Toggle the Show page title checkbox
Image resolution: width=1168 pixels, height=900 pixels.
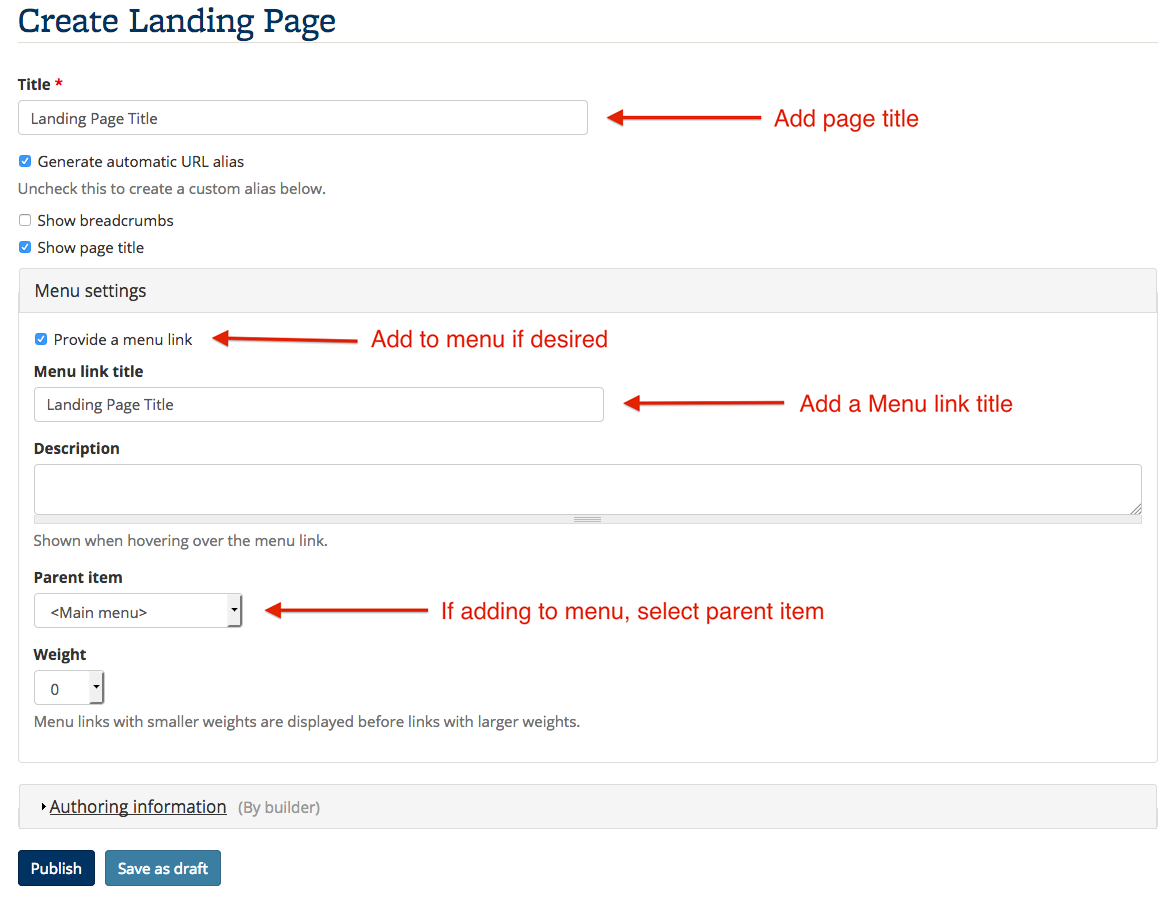pyautogui.click(x=25, y=247)
